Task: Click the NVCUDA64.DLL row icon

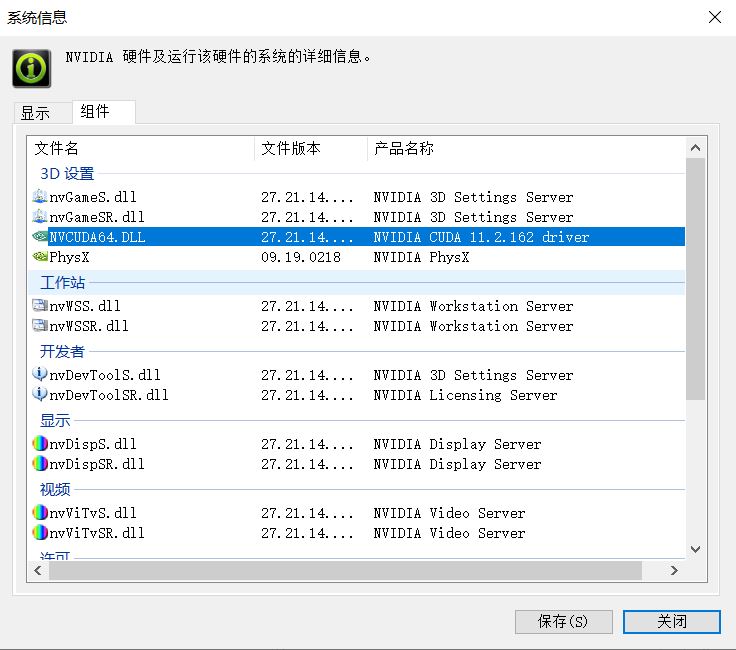Action: point(40,237)
